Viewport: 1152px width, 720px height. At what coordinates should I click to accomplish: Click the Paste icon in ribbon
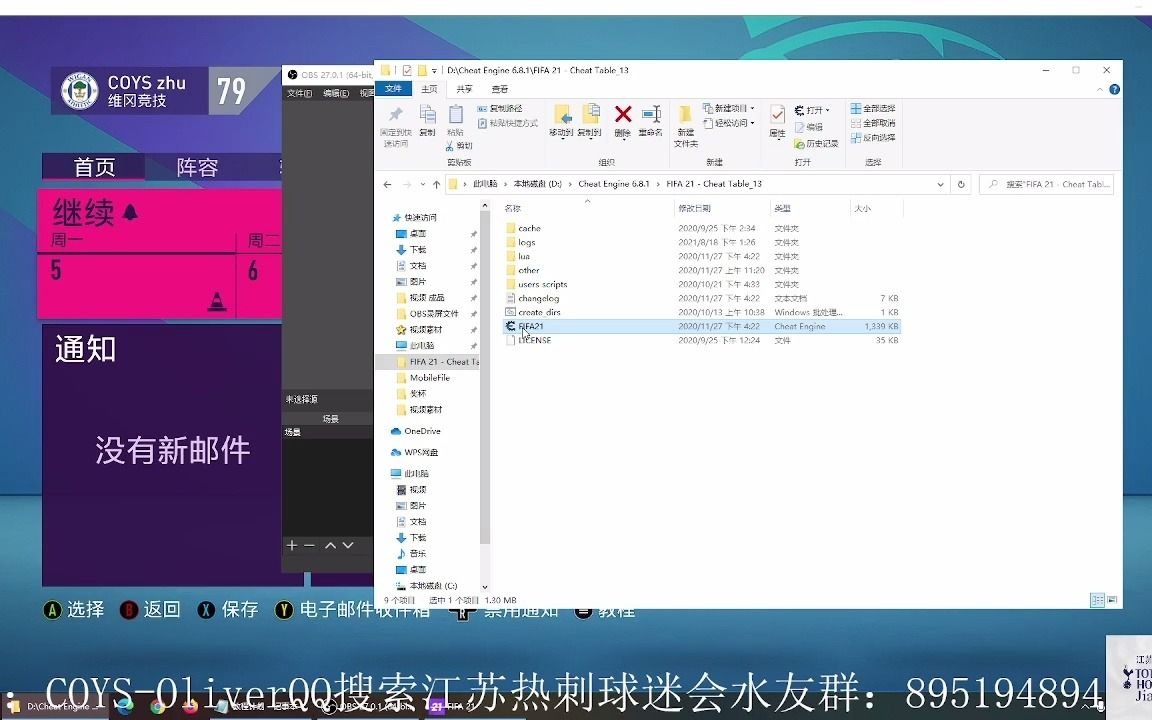point(456,121)
